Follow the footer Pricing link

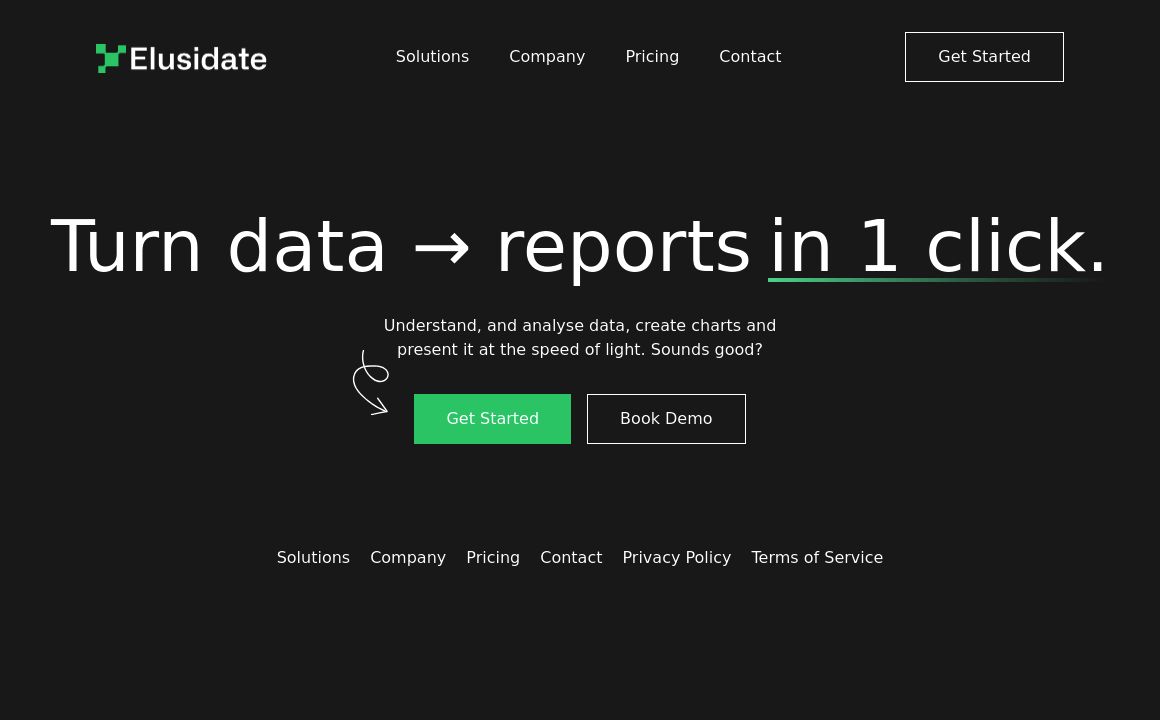tap(493, 558)
